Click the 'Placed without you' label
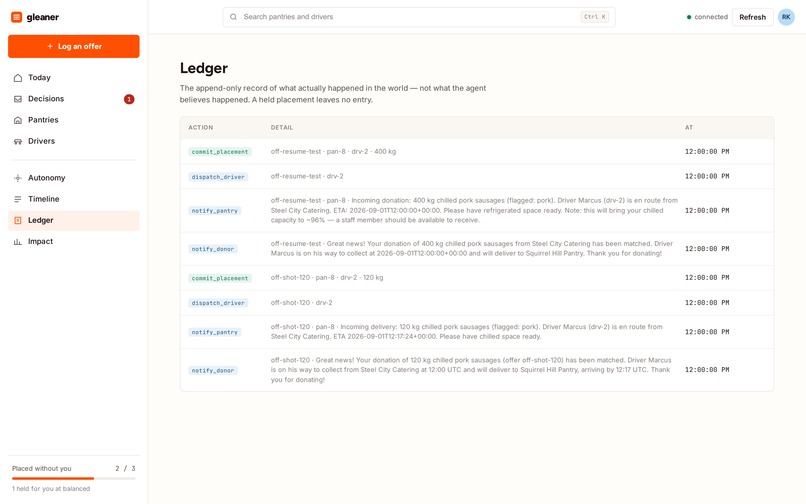 point(42,469)
